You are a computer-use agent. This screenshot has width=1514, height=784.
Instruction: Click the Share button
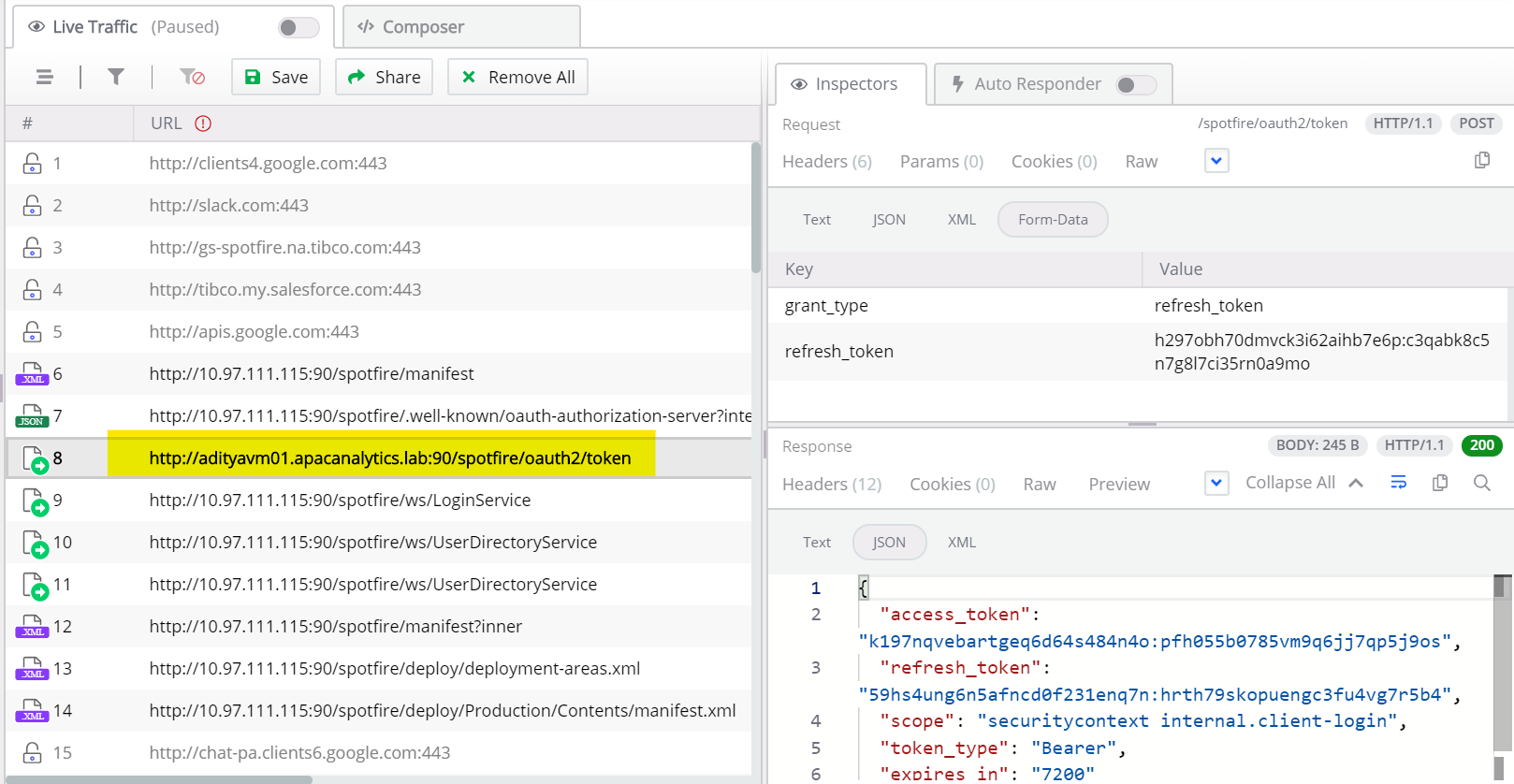click(385, 77)
